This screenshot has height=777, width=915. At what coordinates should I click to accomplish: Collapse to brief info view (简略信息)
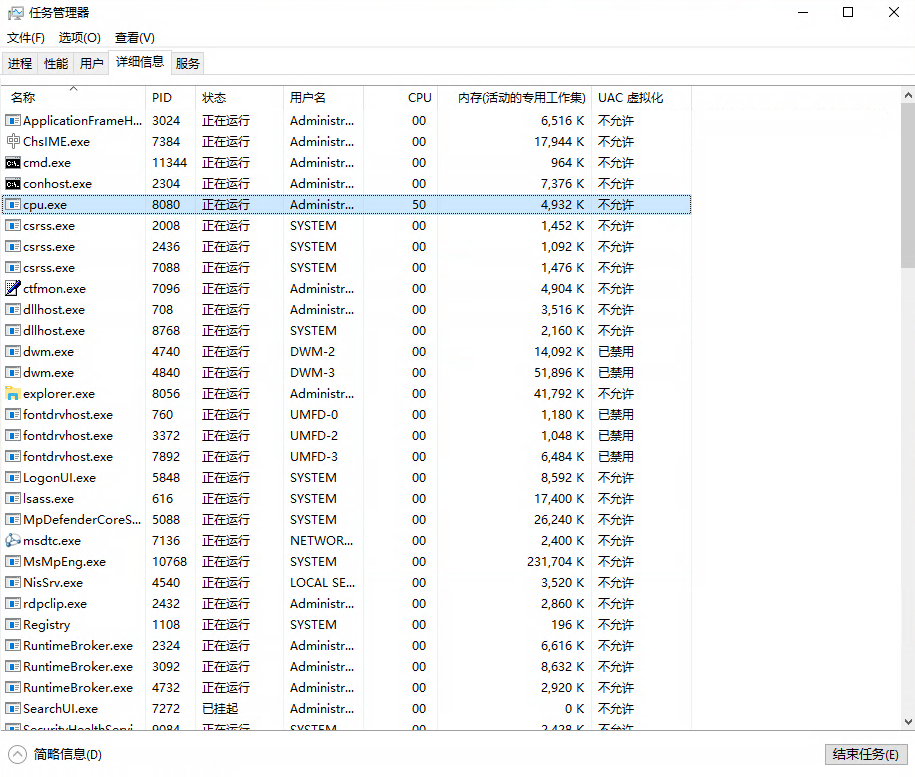pyautogui.click(x=56, y=755)
